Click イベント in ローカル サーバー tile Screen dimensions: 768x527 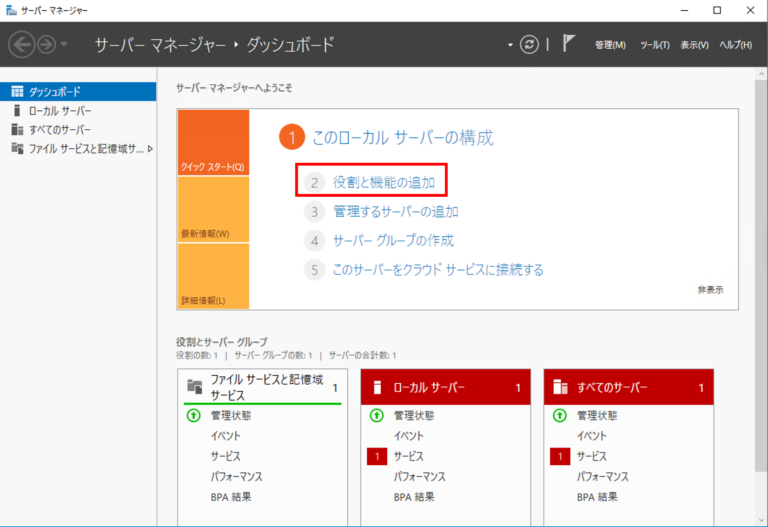[x=408, y=436]
